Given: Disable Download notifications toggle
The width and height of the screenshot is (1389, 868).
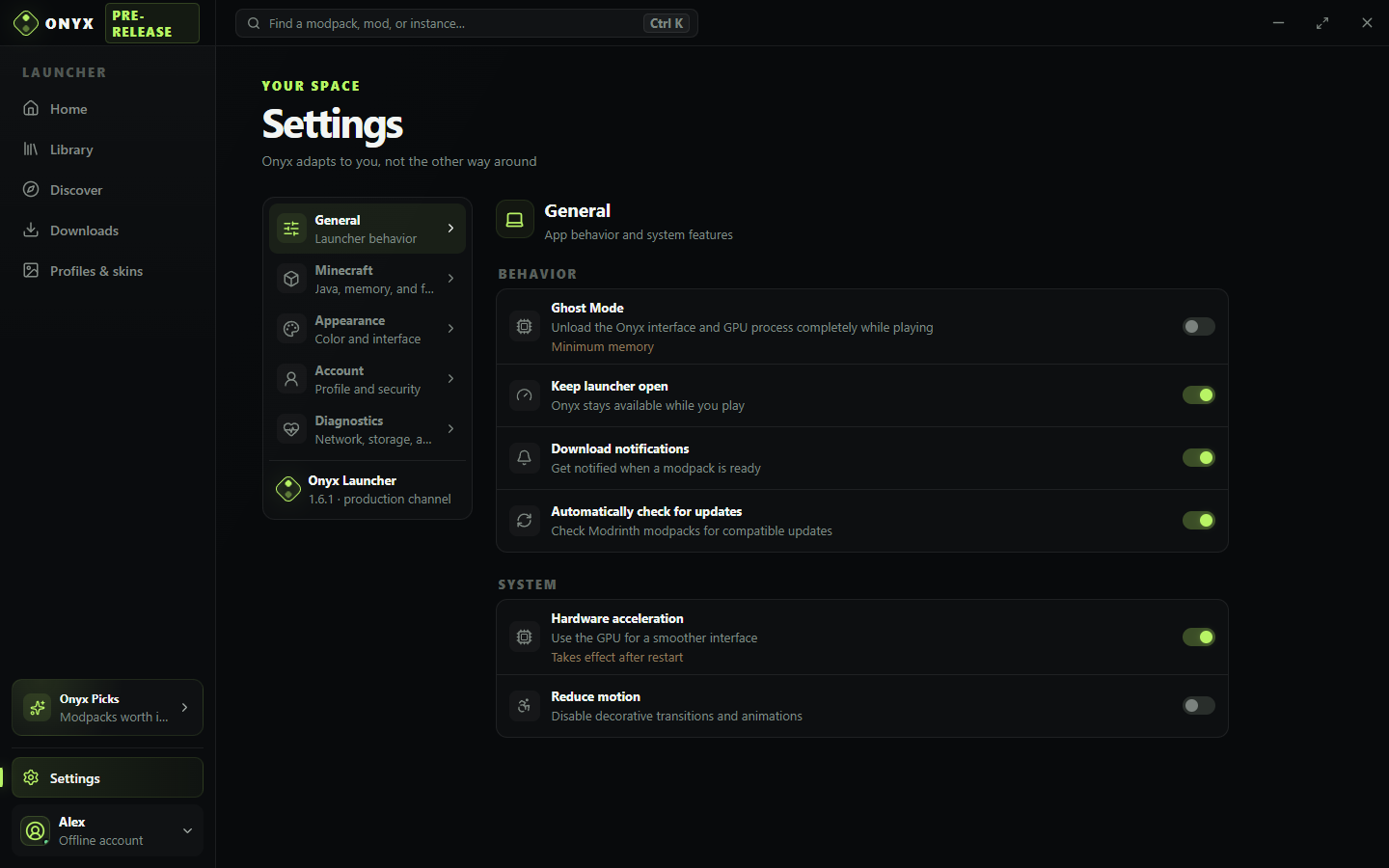Looking at the screenshot, I should click(1199, 458).
